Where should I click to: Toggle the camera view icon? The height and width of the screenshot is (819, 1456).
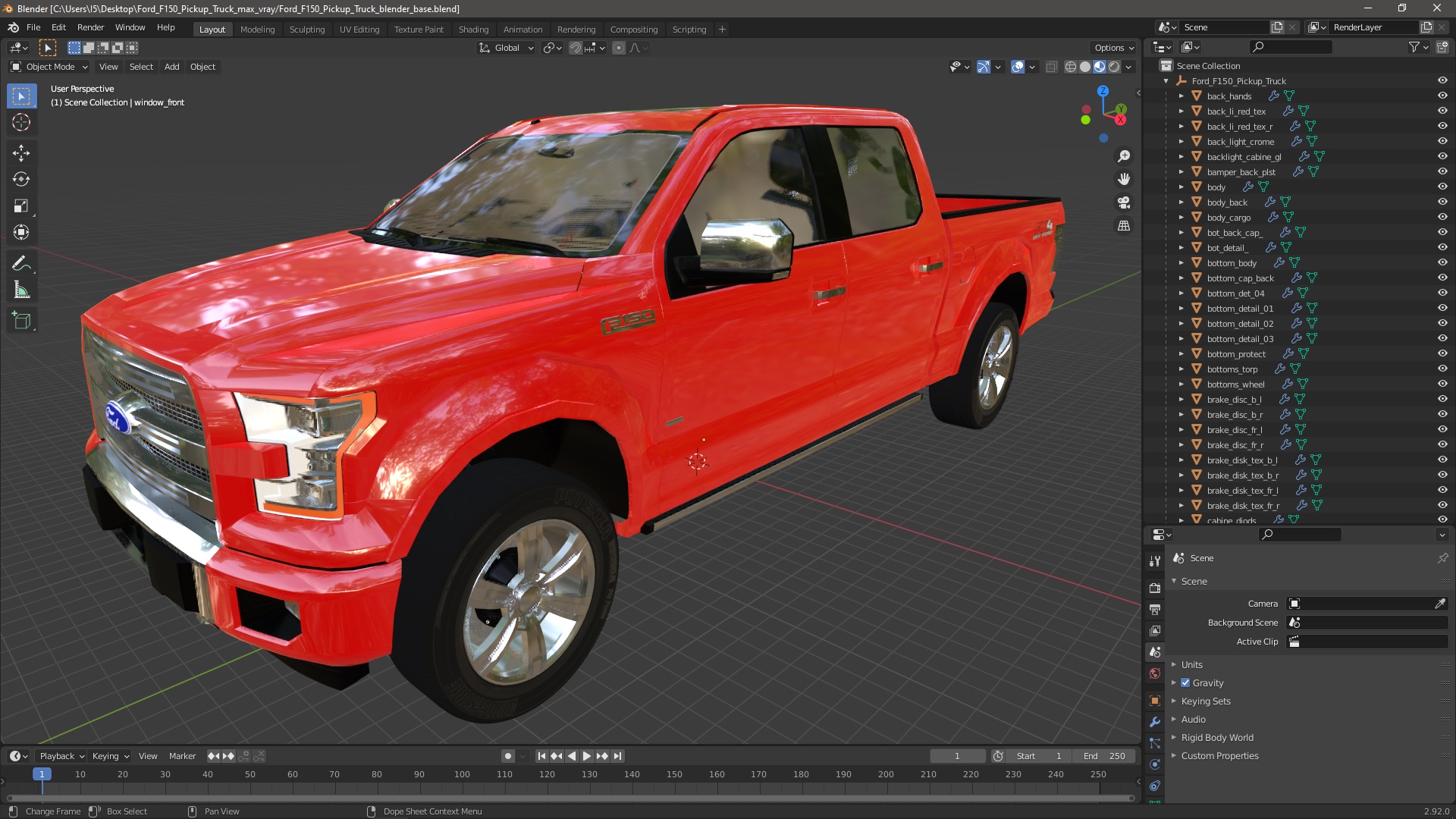pyautogui.click(x=1124, y=202)
